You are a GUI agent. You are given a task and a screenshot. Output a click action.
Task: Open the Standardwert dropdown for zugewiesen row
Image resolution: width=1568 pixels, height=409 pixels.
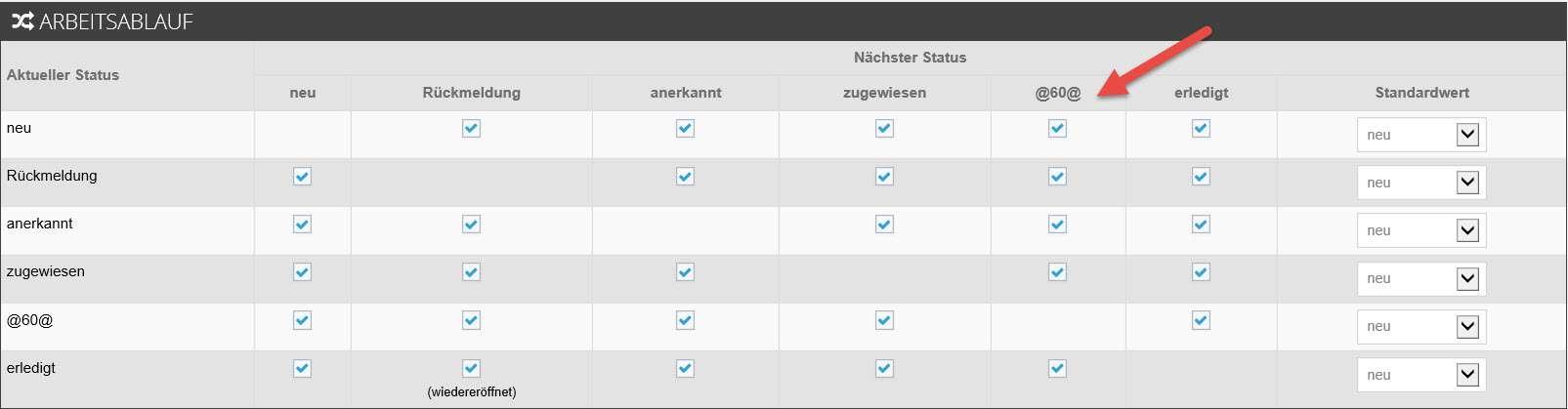click(x=1421, y=278)
